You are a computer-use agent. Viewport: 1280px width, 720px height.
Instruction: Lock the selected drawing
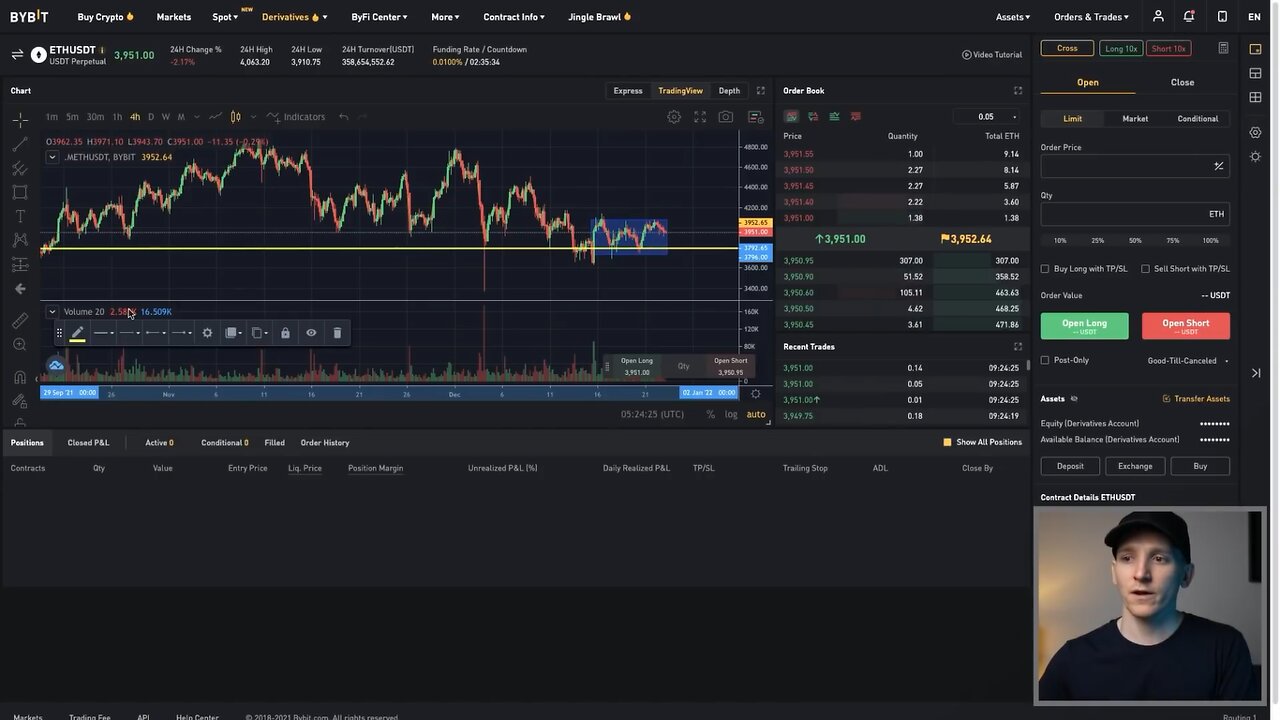[285, 333]
